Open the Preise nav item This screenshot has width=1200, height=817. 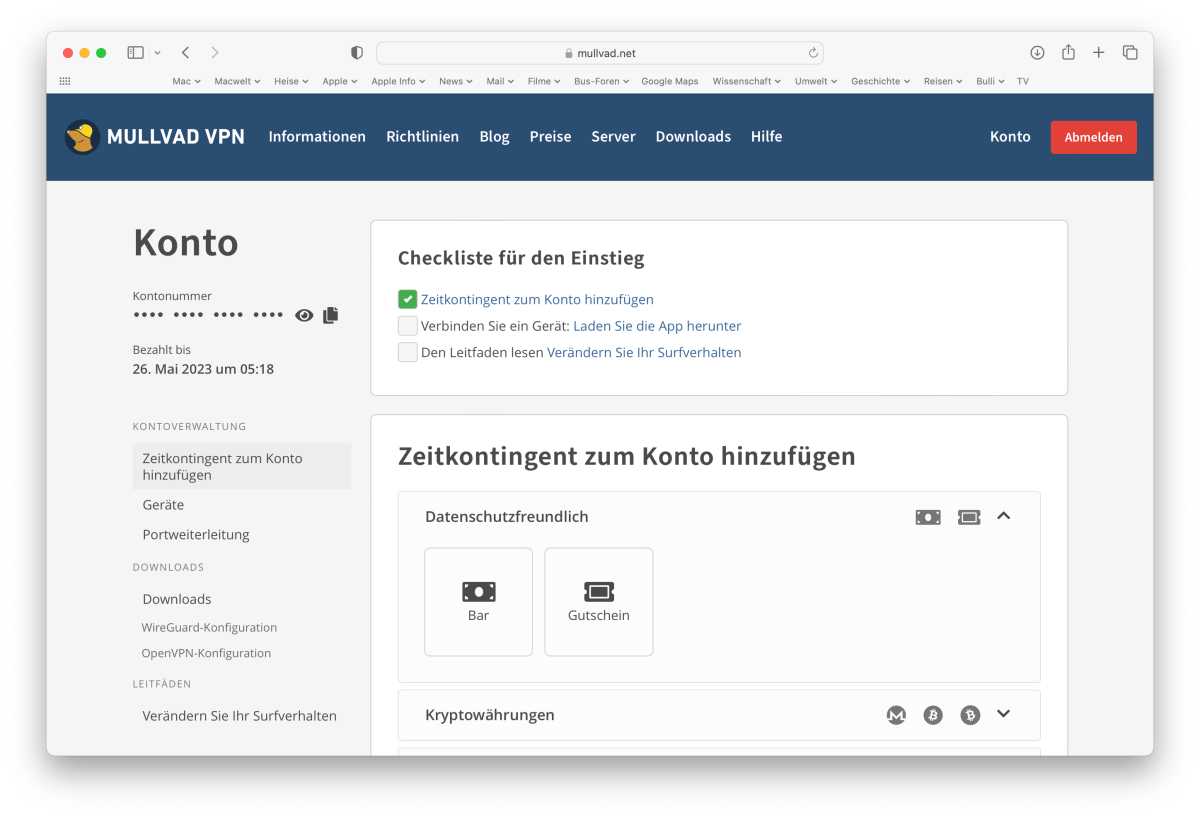pyautogui.click(x=550, y=137)
